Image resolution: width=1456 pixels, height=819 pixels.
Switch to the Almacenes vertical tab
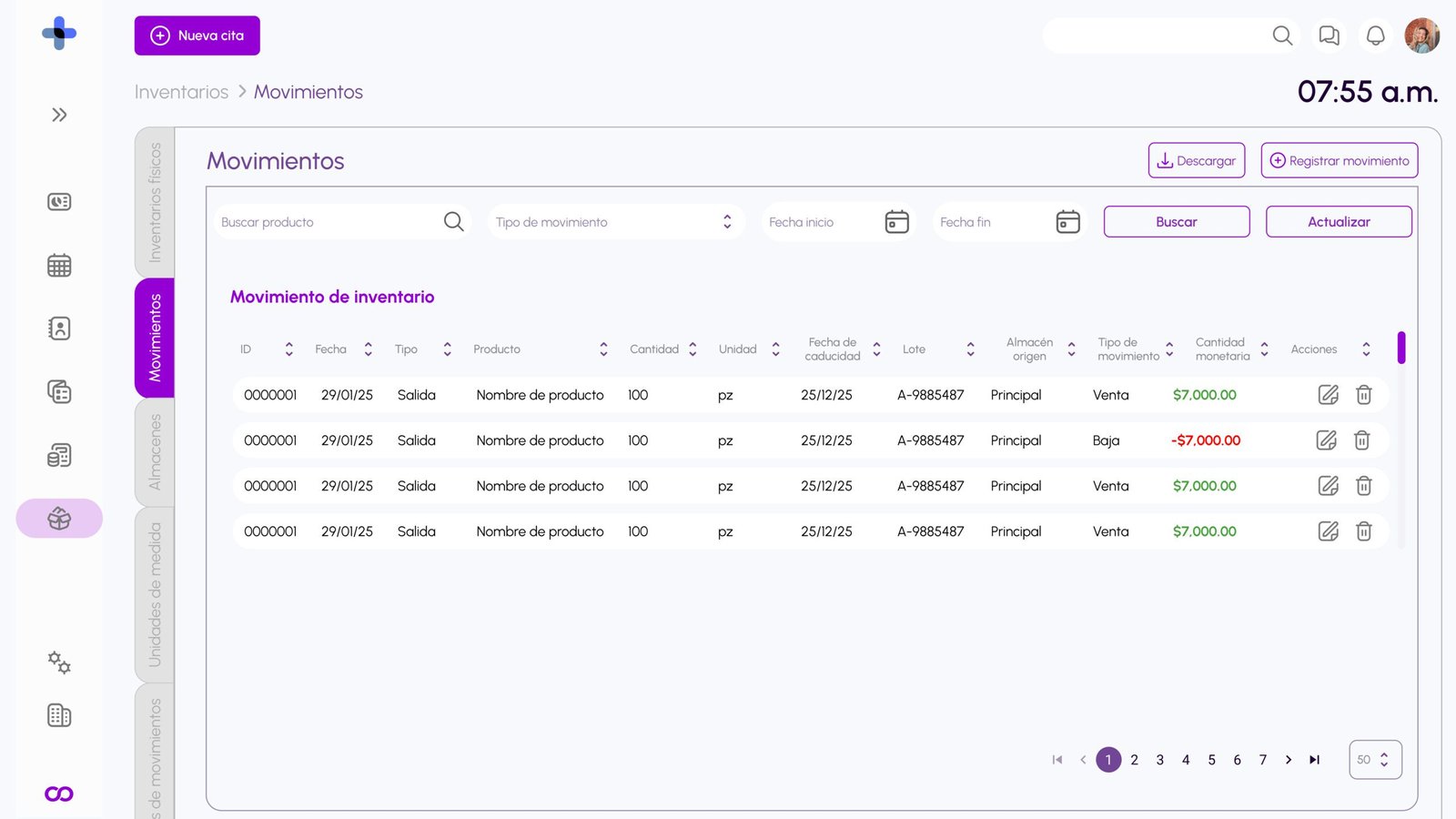click(x=155, y=452)
